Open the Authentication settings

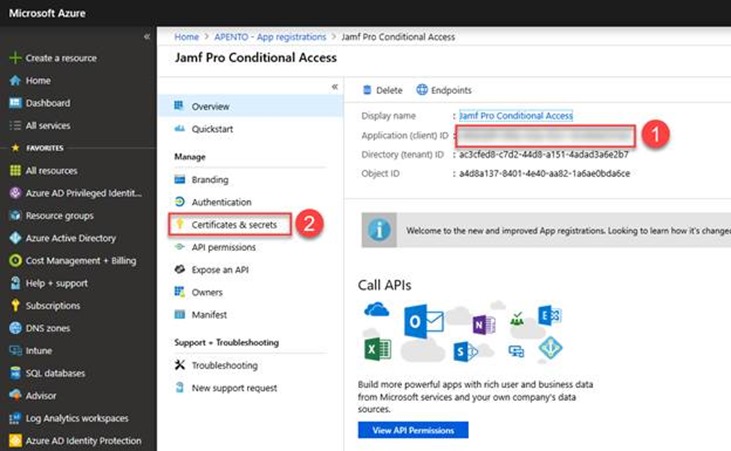pyautogui.click(x=221, y=202)
